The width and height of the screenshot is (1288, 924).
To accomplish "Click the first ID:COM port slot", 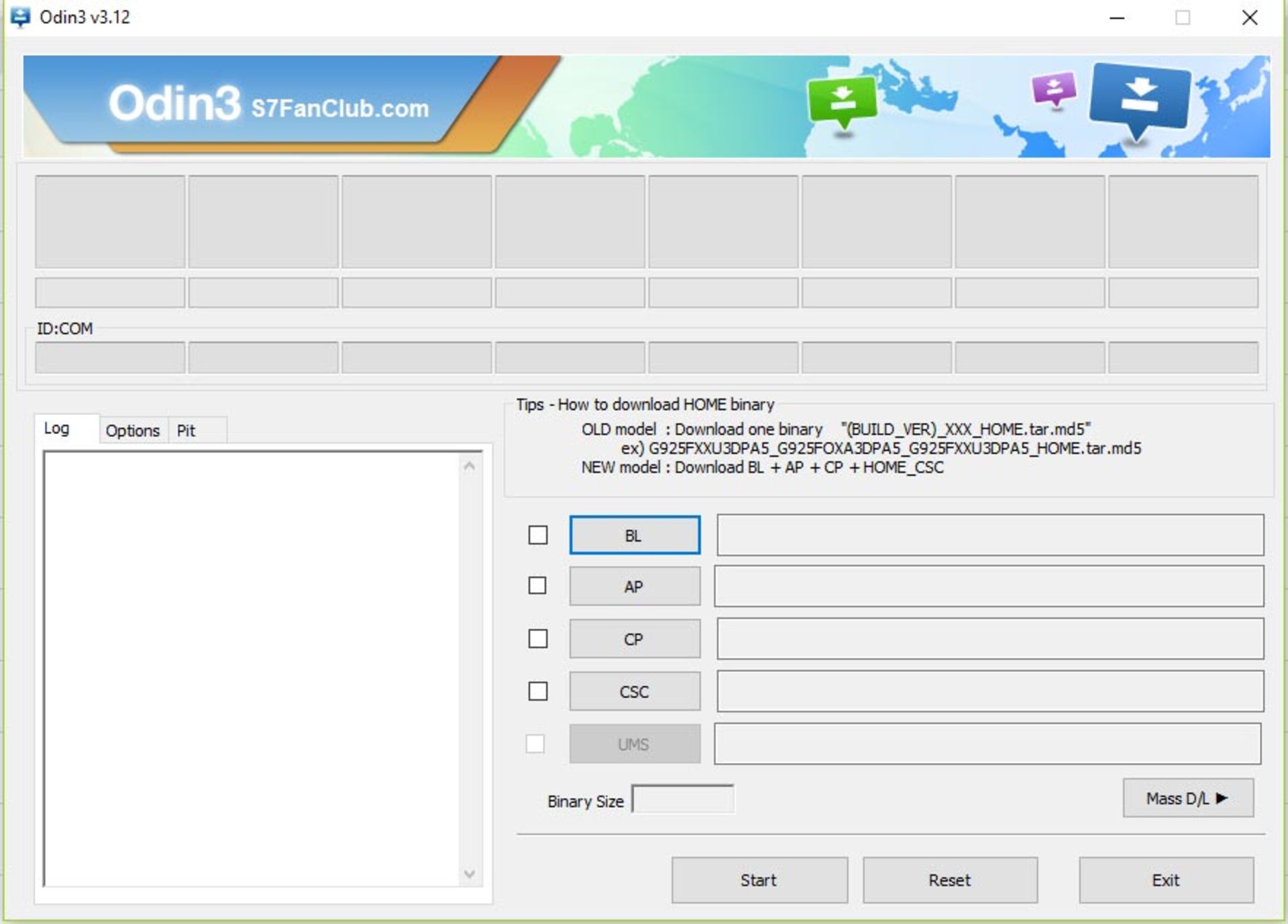I will point(110,357).
